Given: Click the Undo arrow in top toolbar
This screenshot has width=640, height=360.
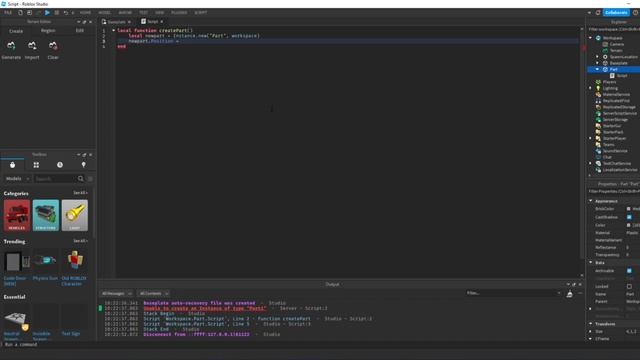Looking at the screenshot, I should tap(65, 13).
